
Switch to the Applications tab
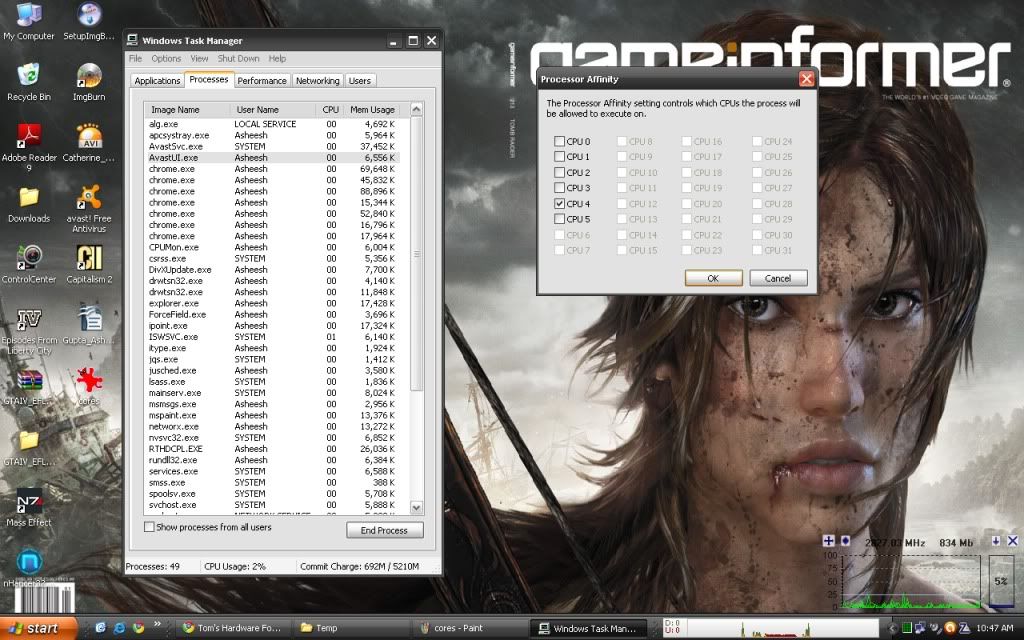coord(157,81)
